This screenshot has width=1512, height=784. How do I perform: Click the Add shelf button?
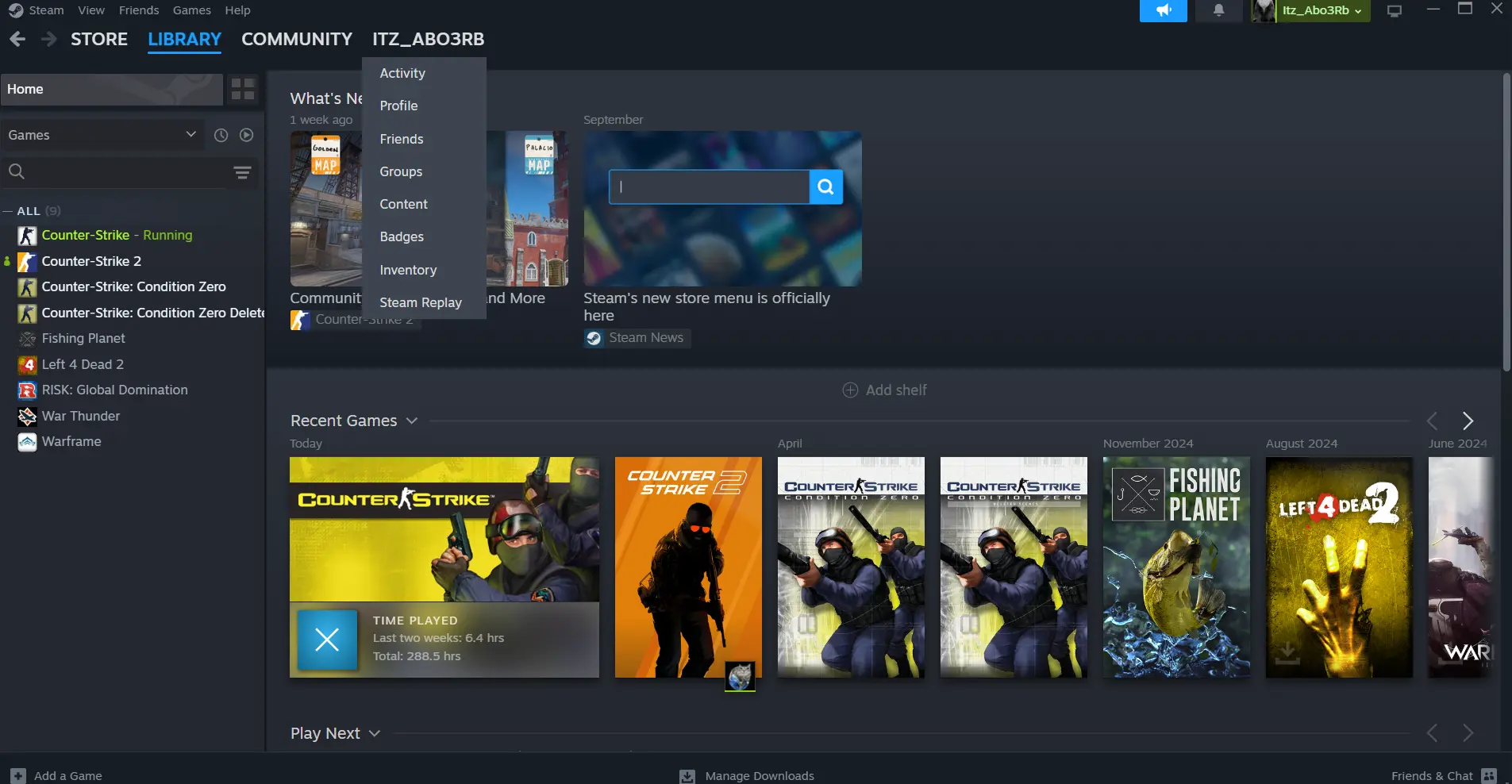[x=884, y=390]
